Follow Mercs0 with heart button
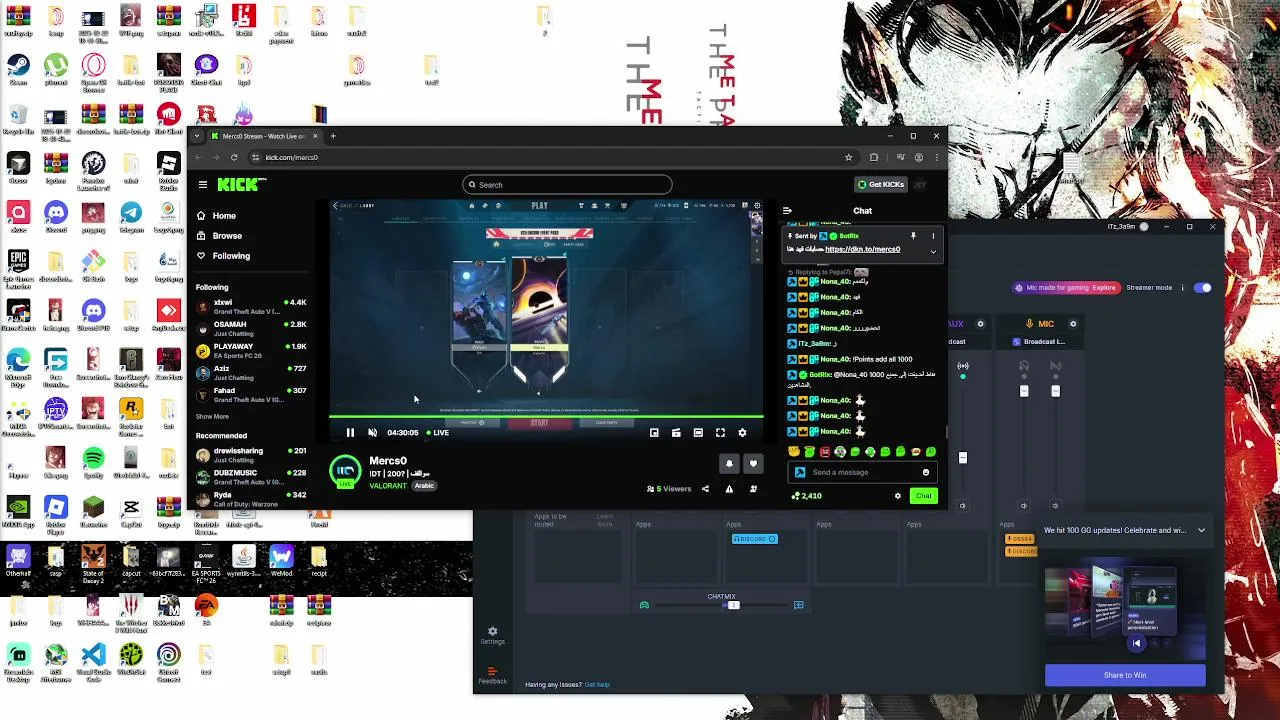The image size is (1280, 720). tap(753, 464)
